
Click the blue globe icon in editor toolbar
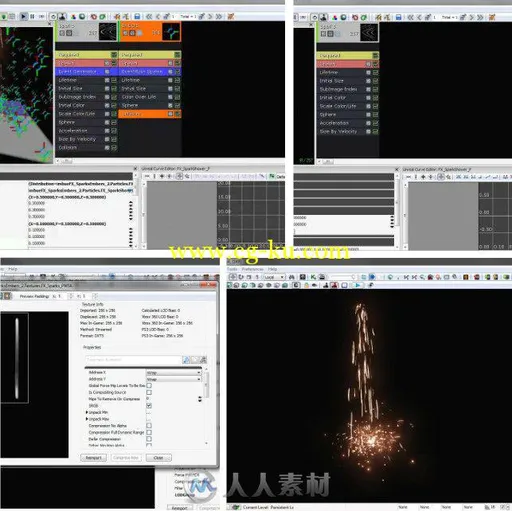(371, 277)
